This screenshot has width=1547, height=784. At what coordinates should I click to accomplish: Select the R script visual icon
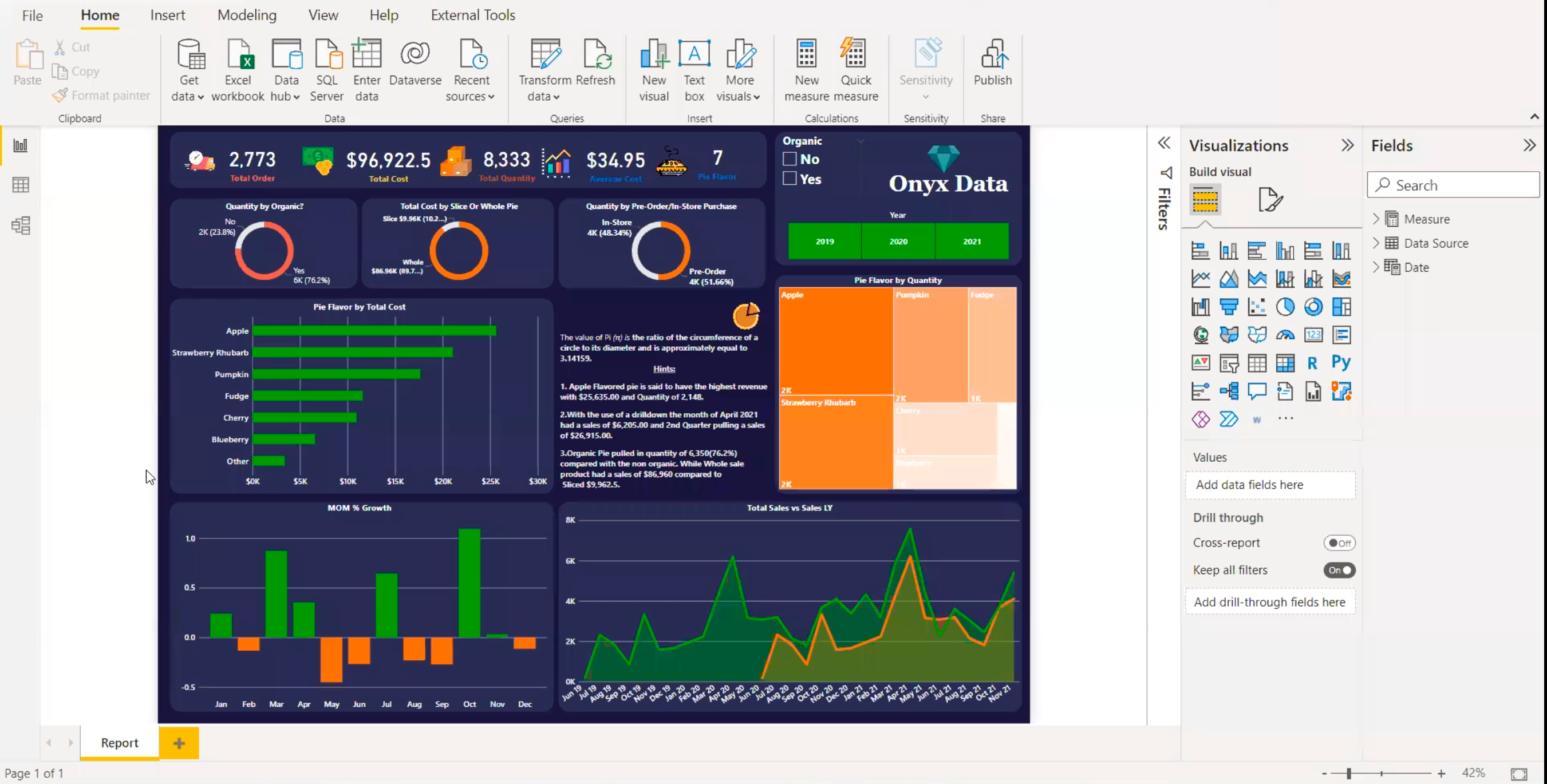tap(1312, 363)
